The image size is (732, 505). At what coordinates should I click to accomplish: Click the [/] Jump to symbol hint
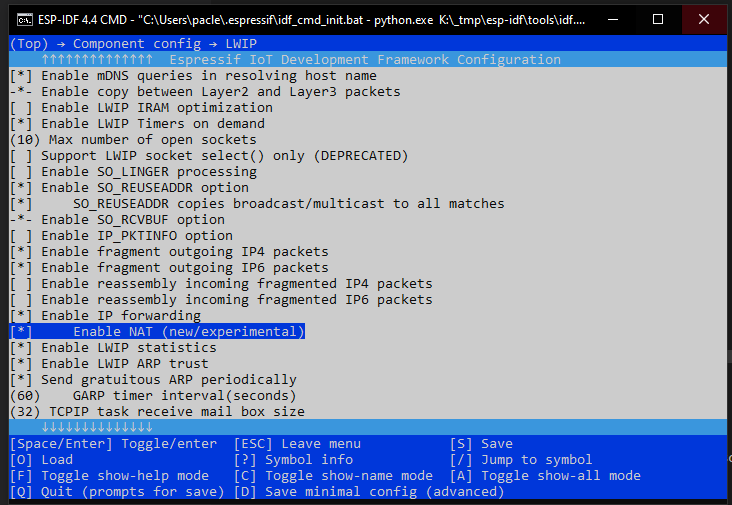click(x=521, y=460)
